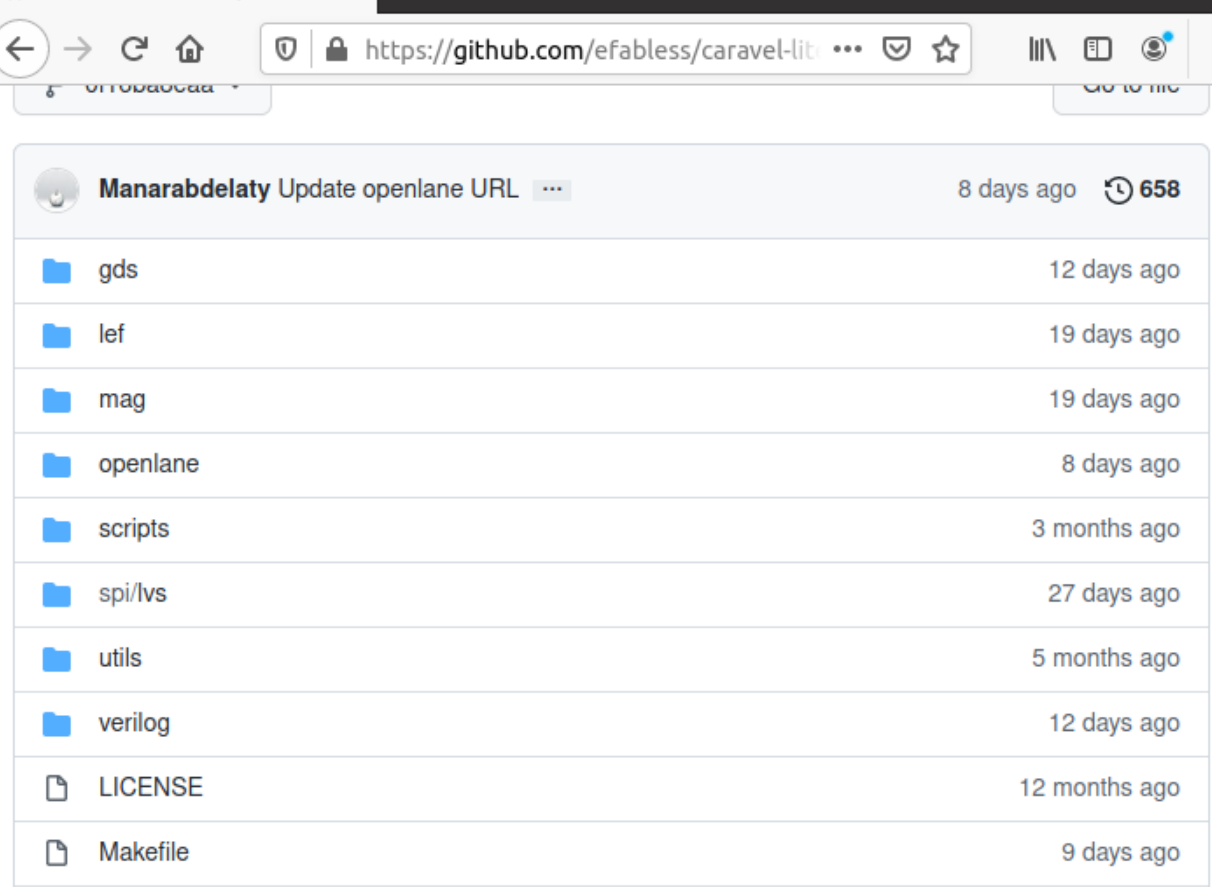Open the Firefox sidebar icon

1096,48
